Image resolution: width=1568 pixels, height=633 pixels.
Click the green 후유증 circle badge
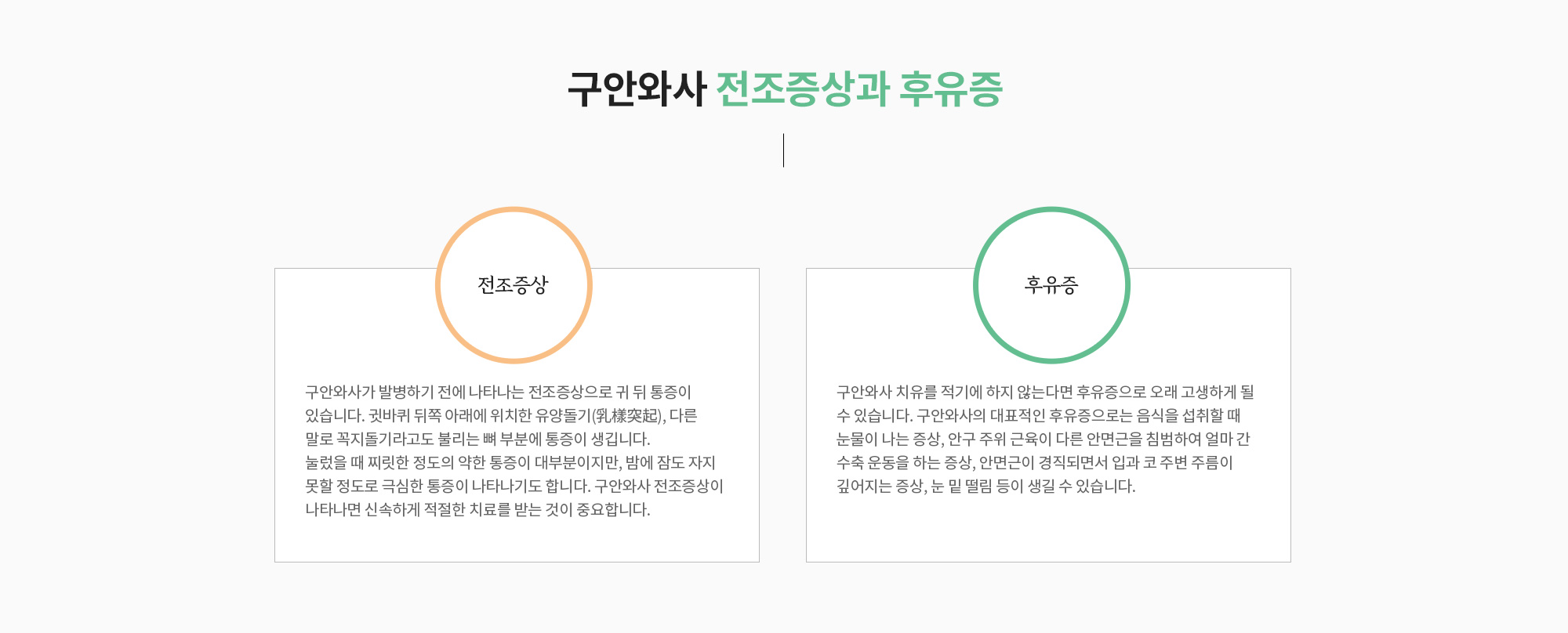(x=1051, y=285)
